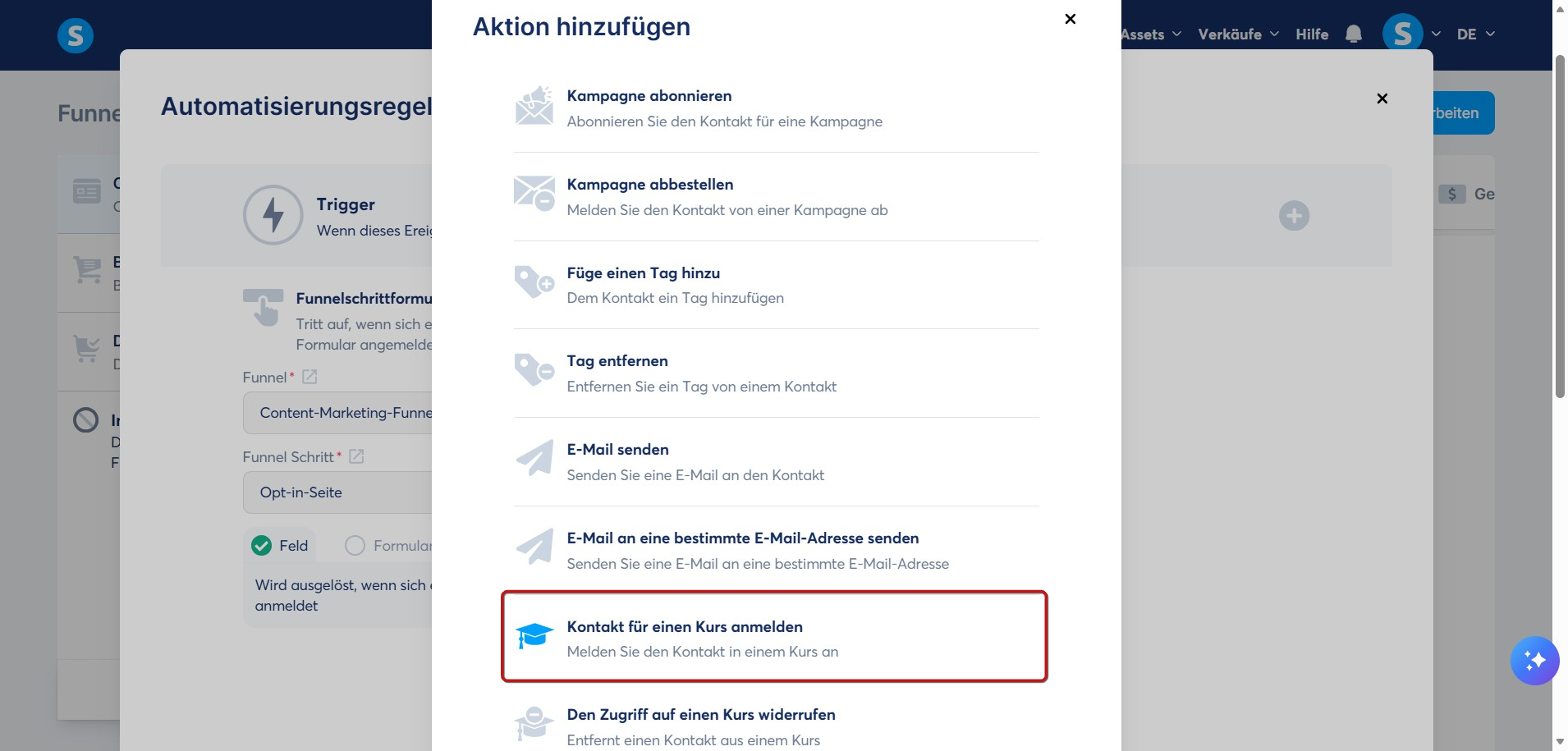Click the paper plane icon for E-Mail senden
The height and width of the screenshot is (751, 1568).
pos(534,459)
